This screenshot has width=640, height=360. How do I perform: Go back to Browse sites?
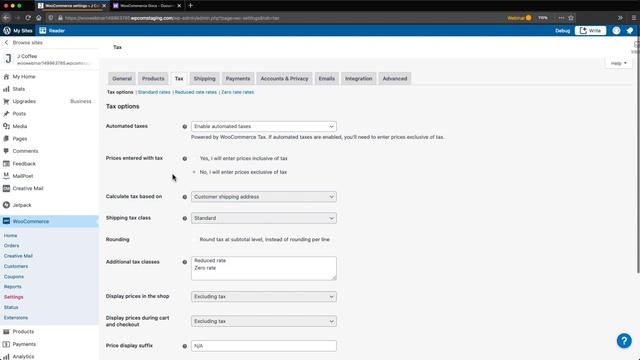[23, 42]
